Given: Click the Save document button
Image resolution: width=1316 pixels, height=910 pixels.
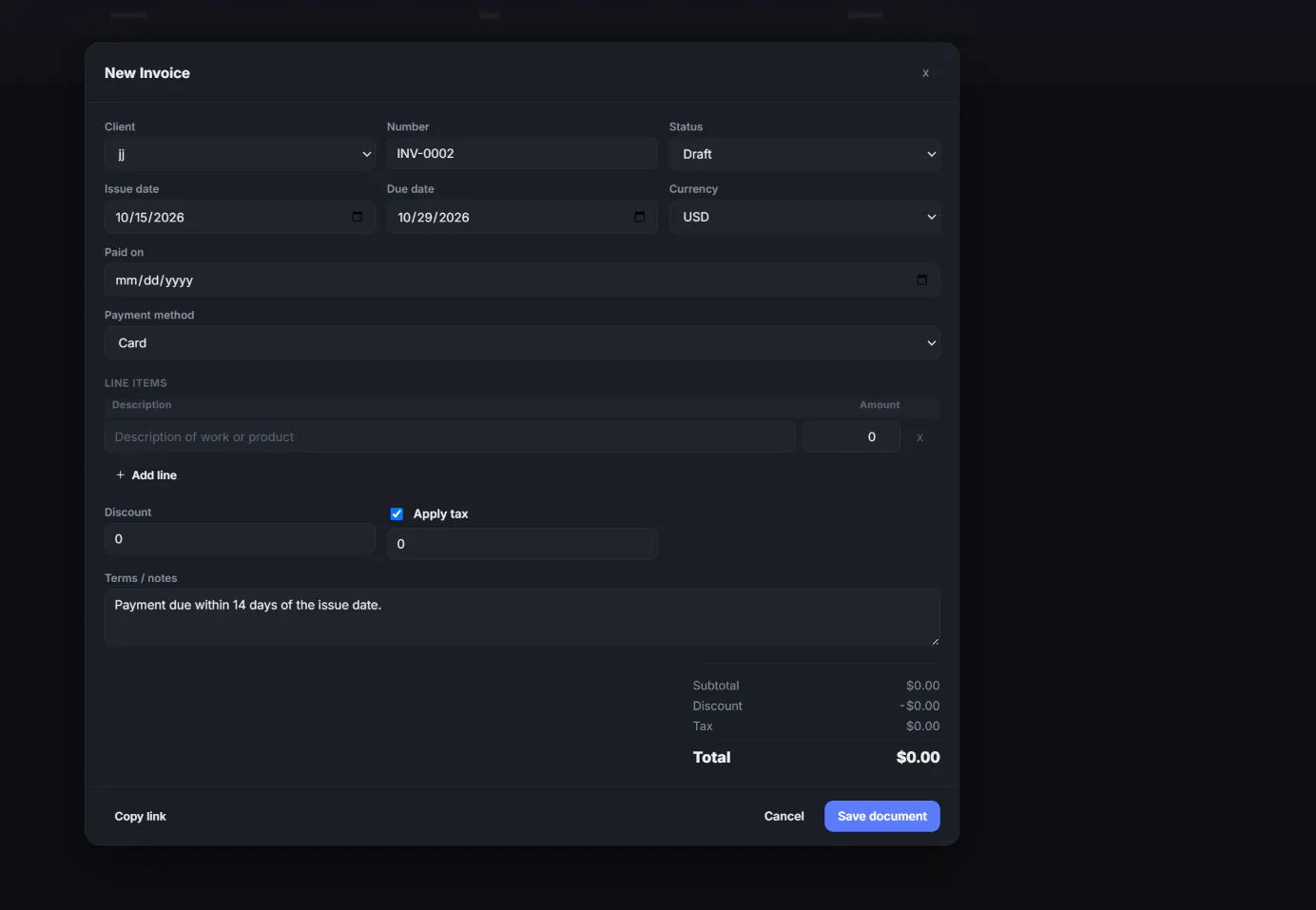Looking at the screenshot, I should pos(882,816).
